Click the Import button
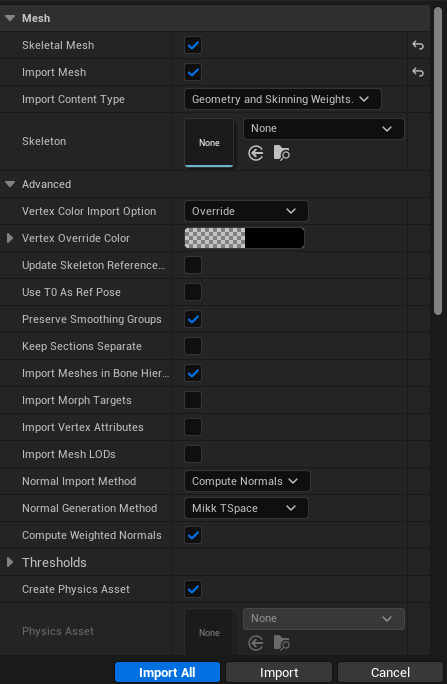 pos(279,672)
